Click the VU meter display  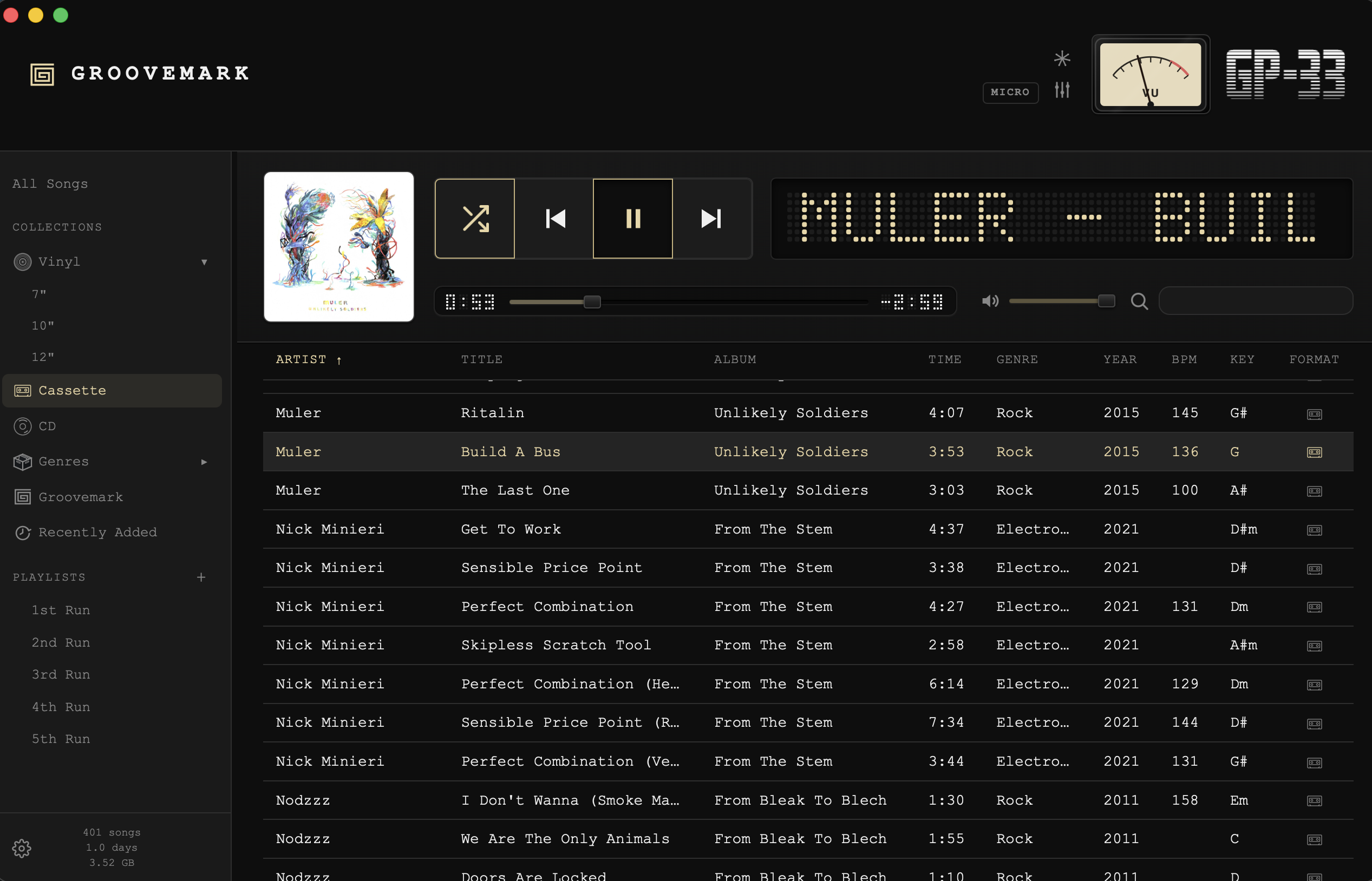click(1151, 74)
